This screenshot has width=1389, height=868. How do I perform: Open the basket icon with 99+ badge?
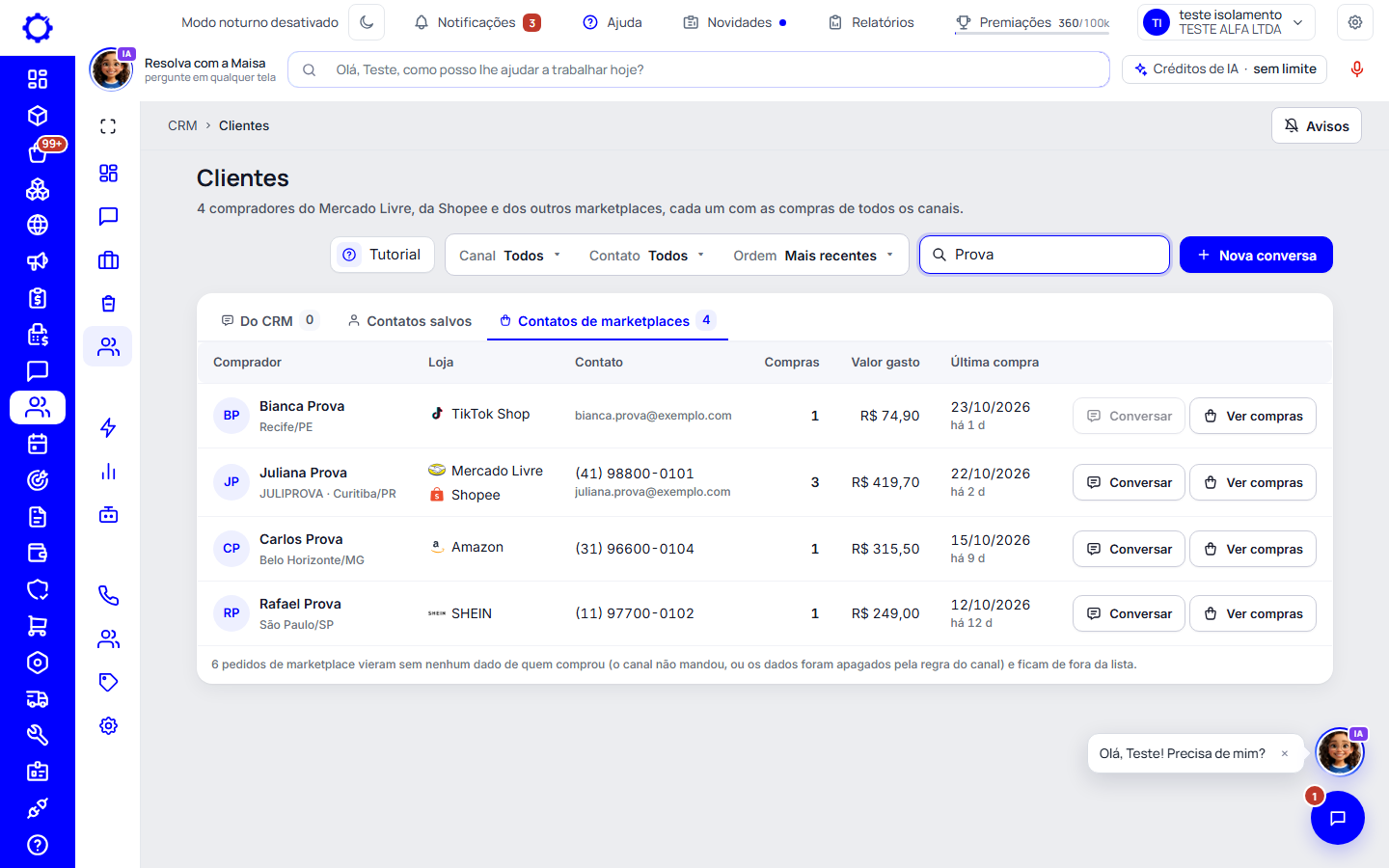pyautogui.click(x=40, y=151)
